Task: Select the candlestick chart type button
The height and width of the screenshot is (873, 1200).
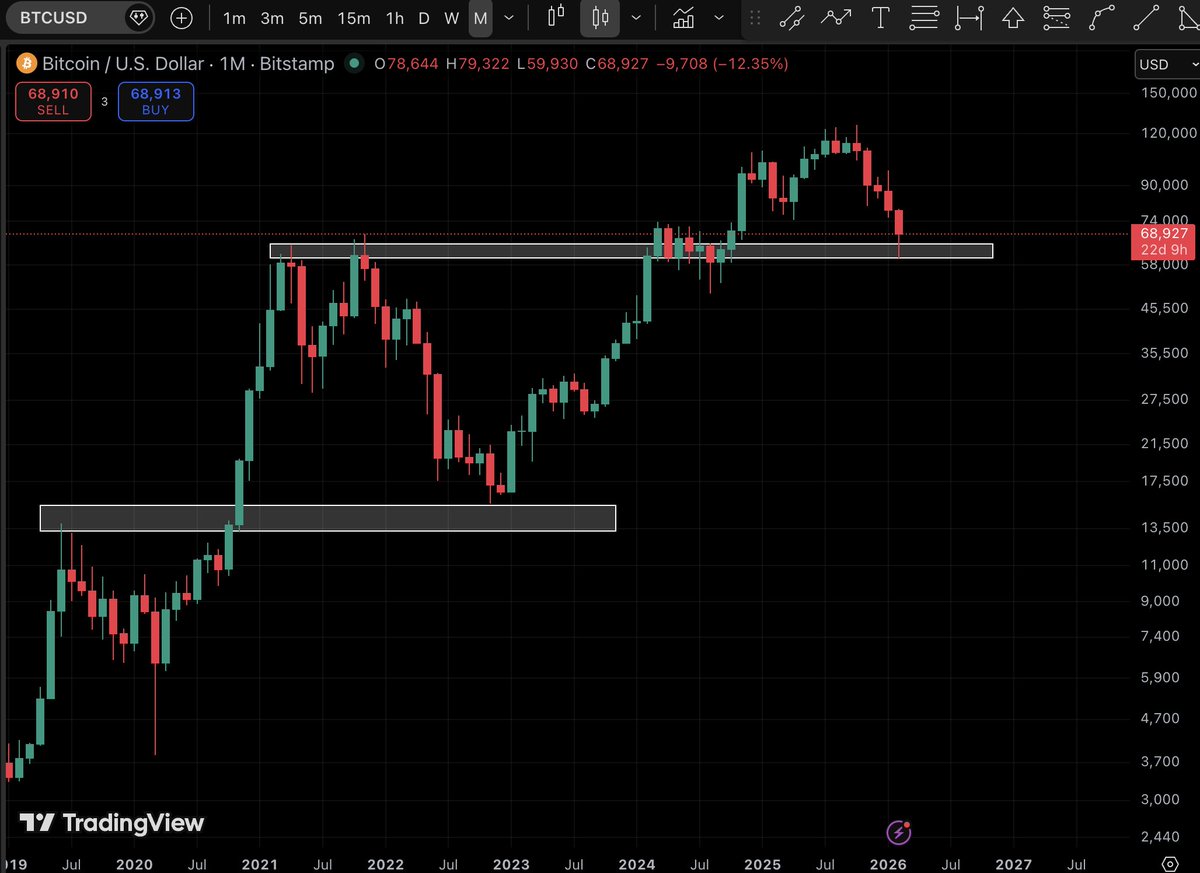Action: click(601, 18)
